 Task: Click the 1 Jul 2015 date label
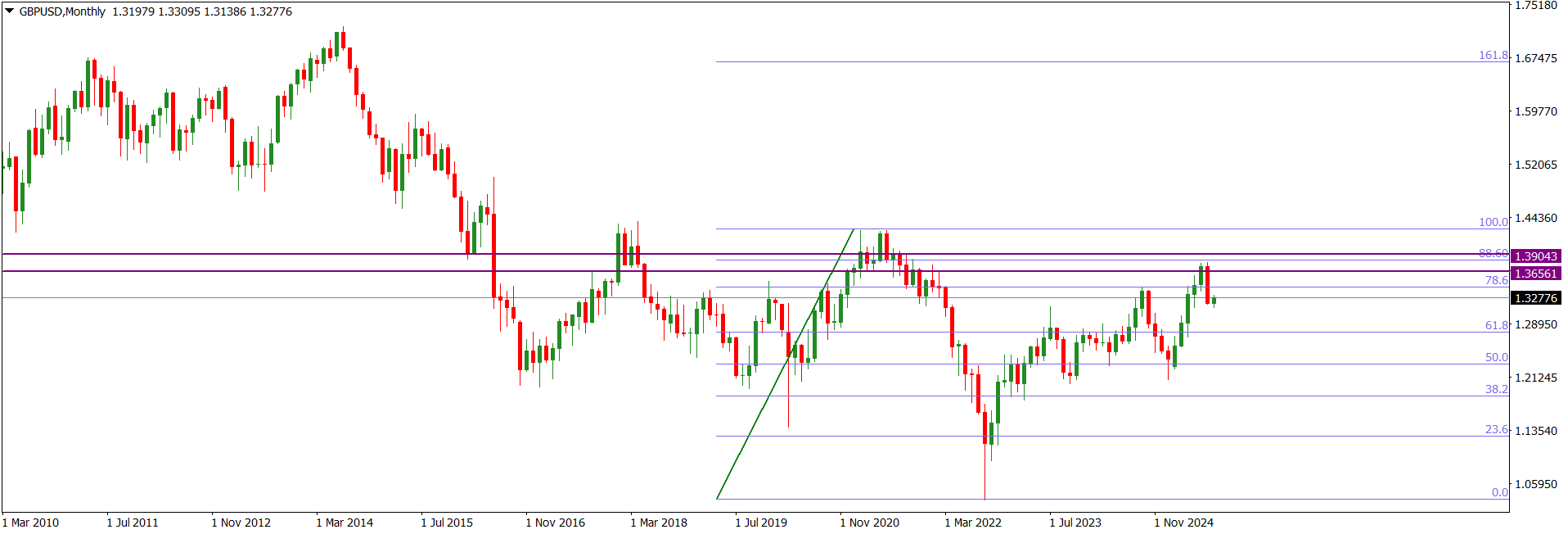point(447,523)
